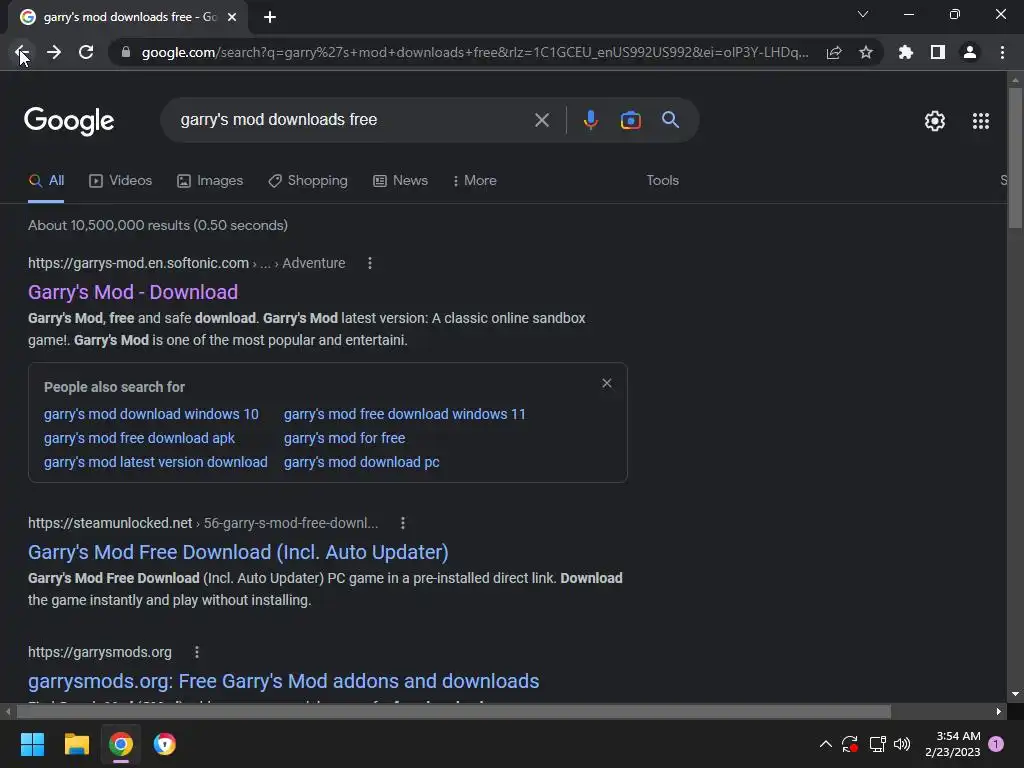
Task: Search garry's mod free download windows 11
Action: 404,414
